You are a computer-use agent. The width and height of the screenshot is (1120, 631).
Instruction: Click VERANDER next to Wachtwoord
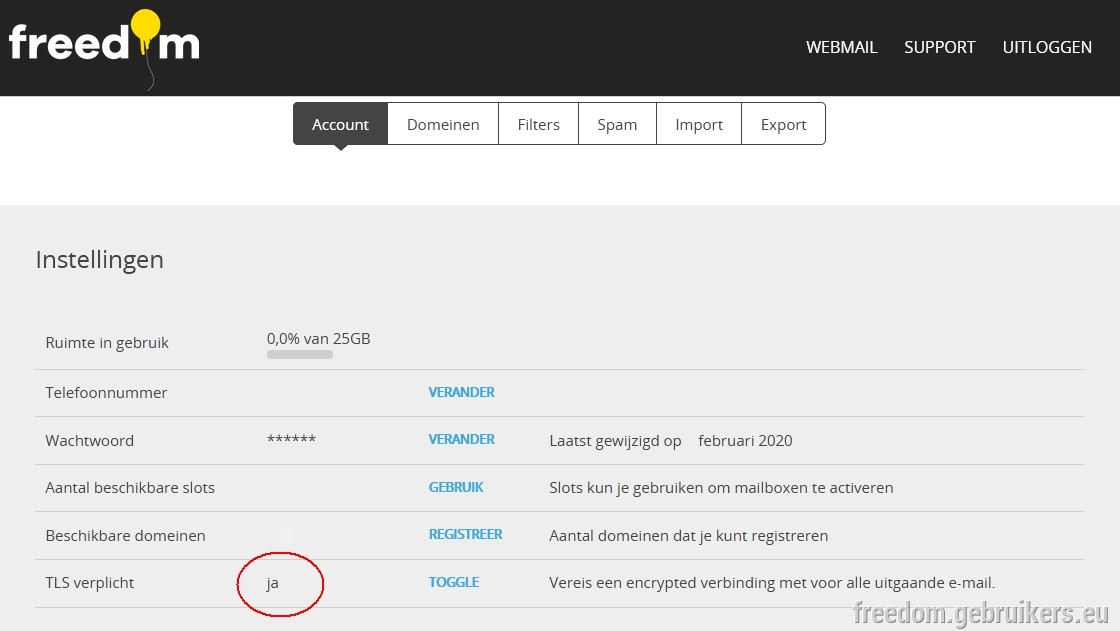pos(461,439)
